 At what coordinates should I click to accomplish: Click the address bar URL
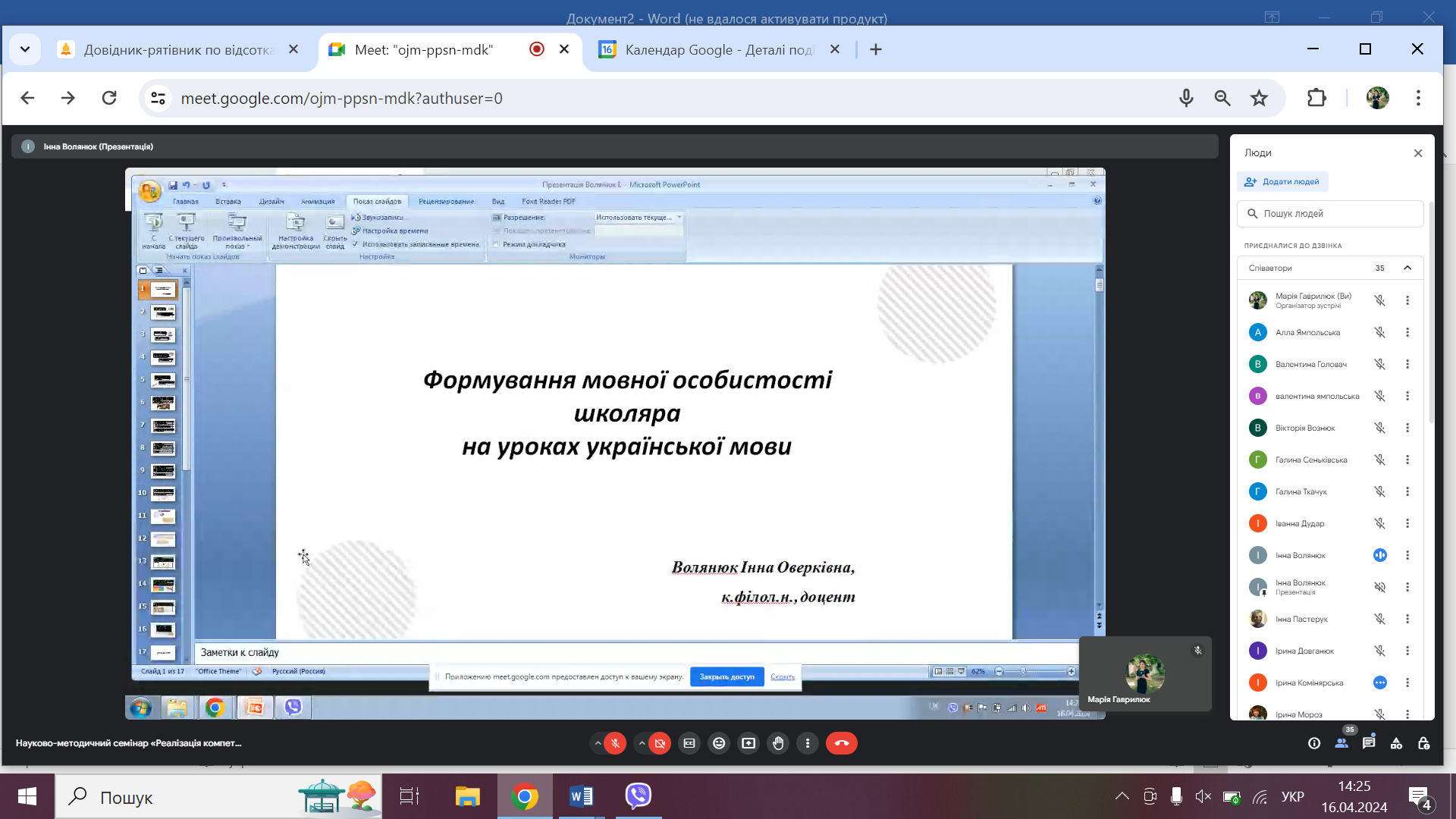[341, 99]
